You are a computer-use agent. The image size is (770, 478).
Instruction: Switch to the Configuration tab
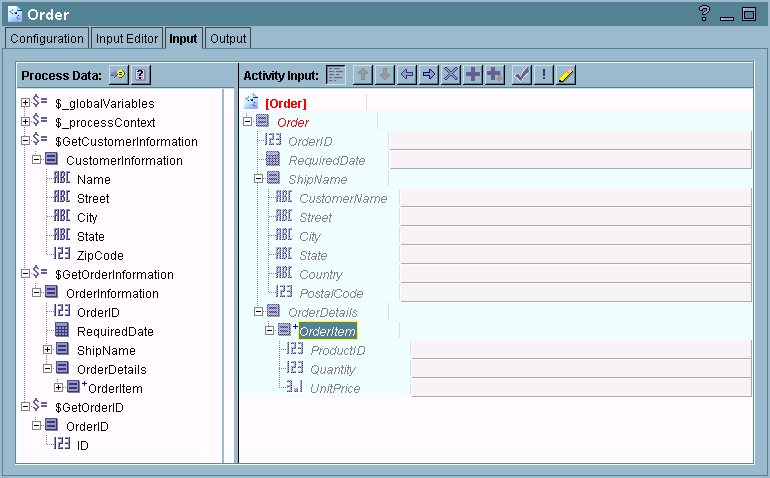(47, 39)
